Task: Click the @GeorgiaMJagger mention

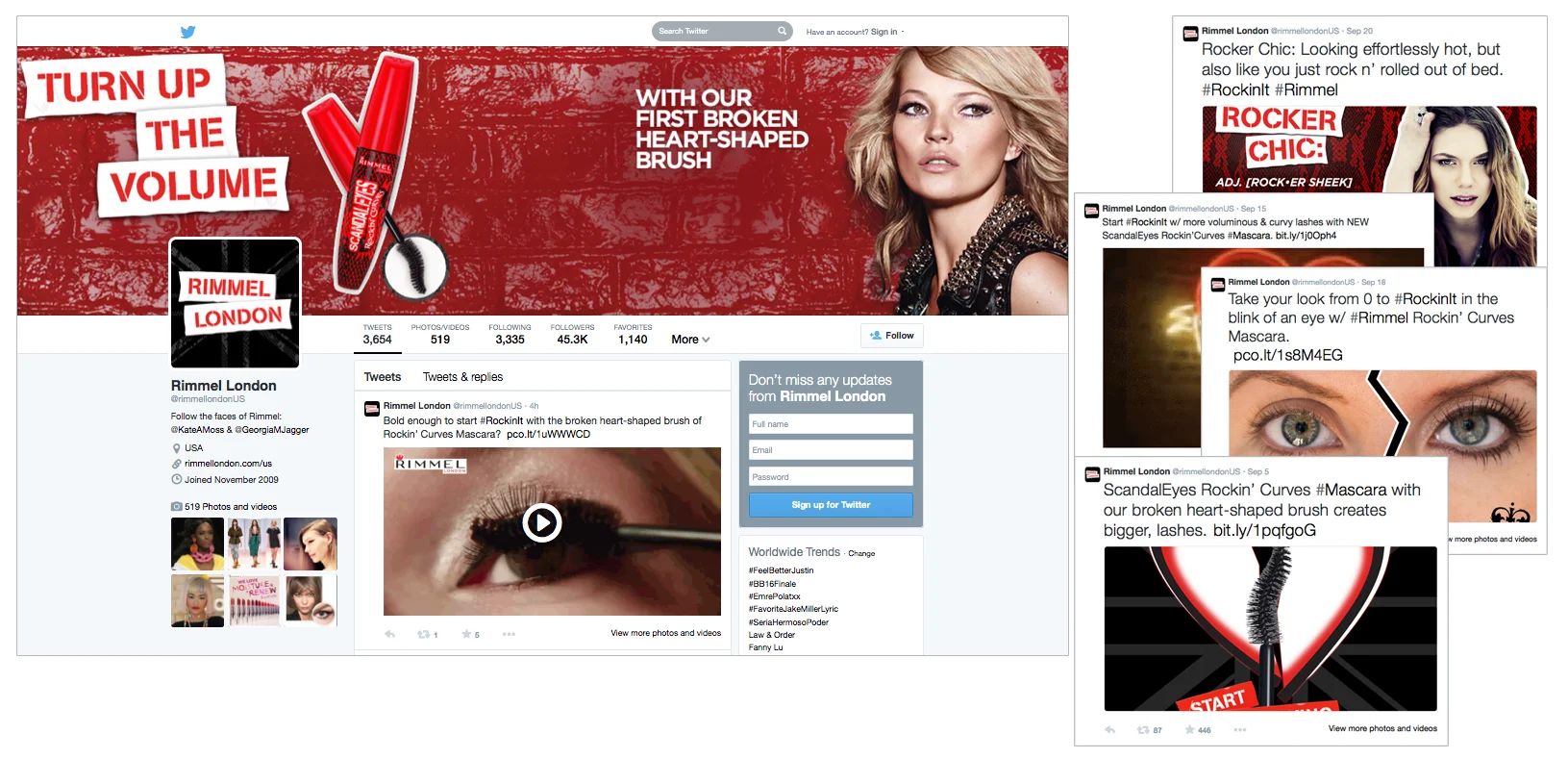Action: tap(272, 430)
